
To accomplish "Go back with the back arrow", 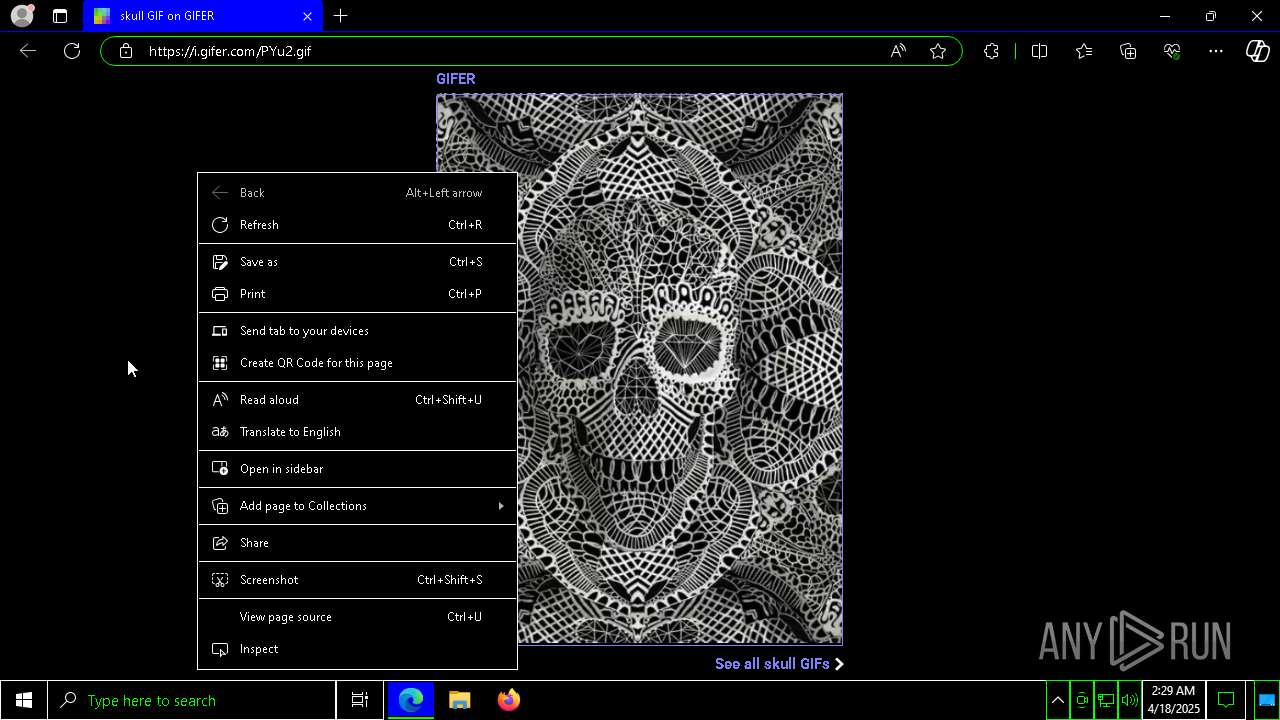I will click(28, 51).
